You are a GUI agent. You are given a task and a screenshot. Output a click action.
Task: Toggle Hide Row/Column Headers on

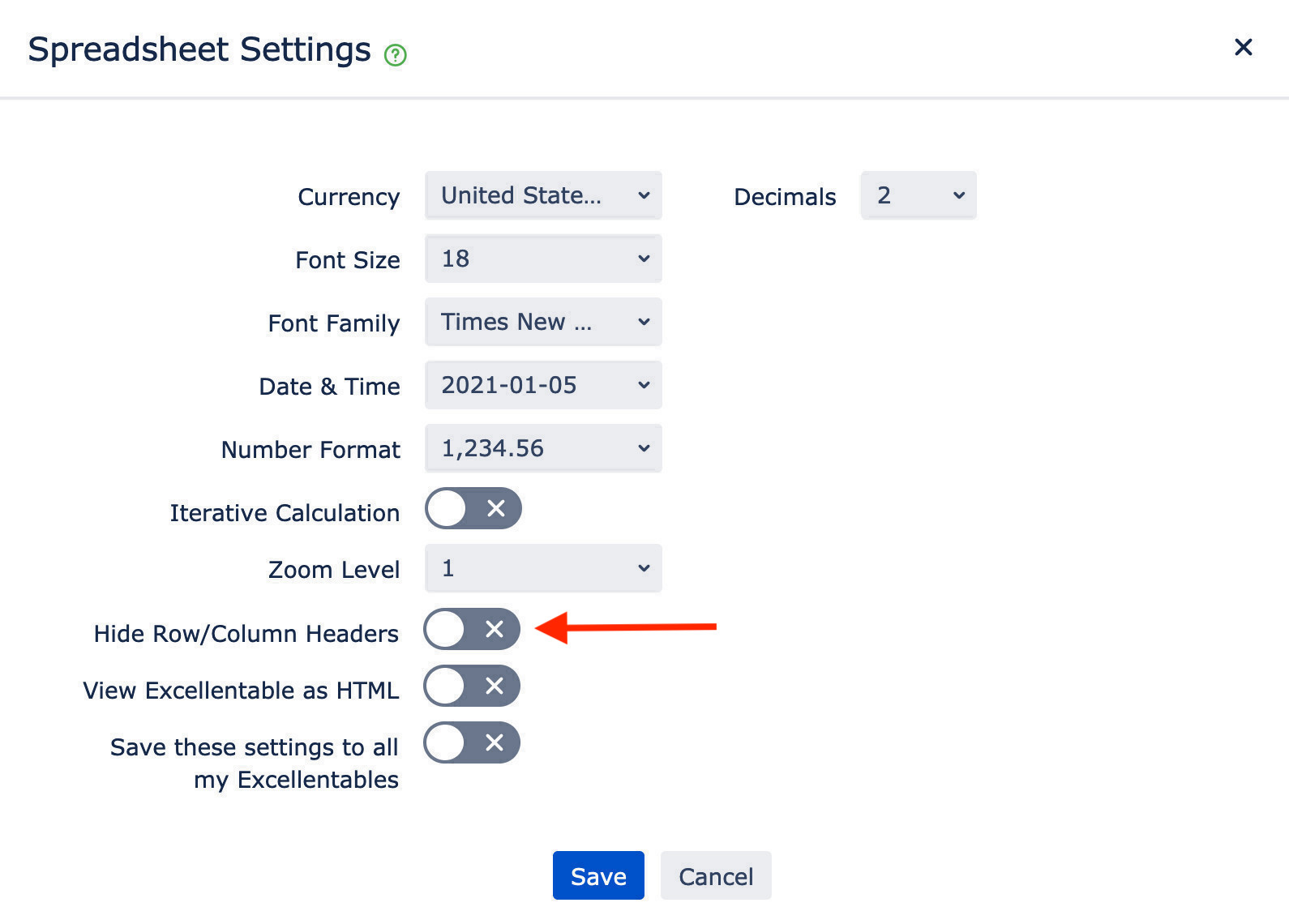coord(472,629)
